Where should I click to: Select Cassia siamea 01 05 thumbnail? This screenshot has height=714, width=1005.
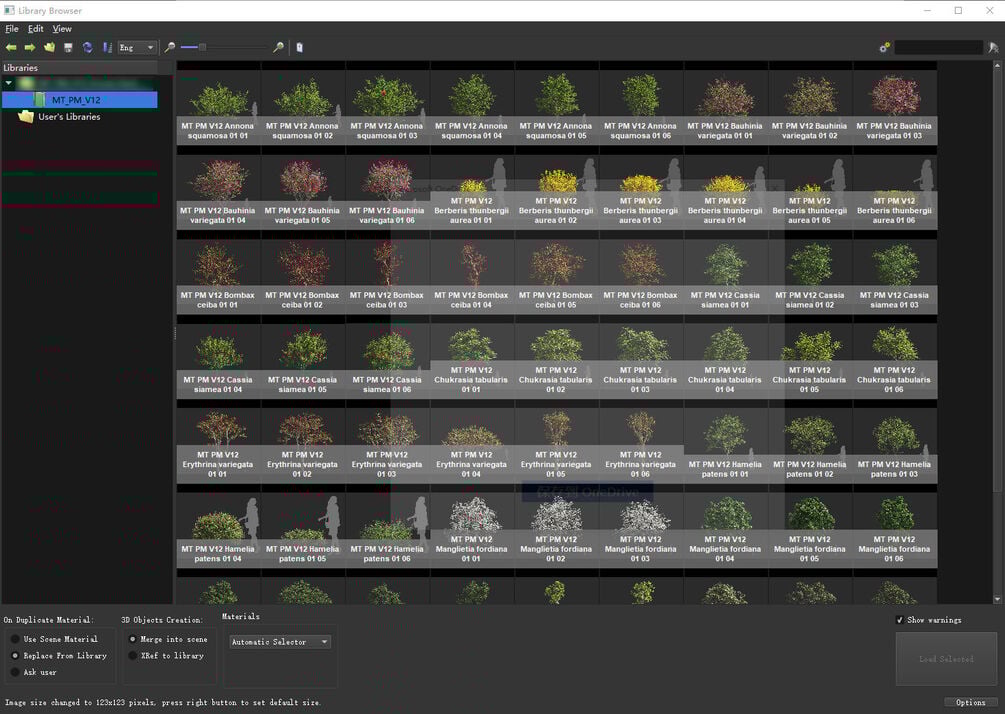click(303, 361)
